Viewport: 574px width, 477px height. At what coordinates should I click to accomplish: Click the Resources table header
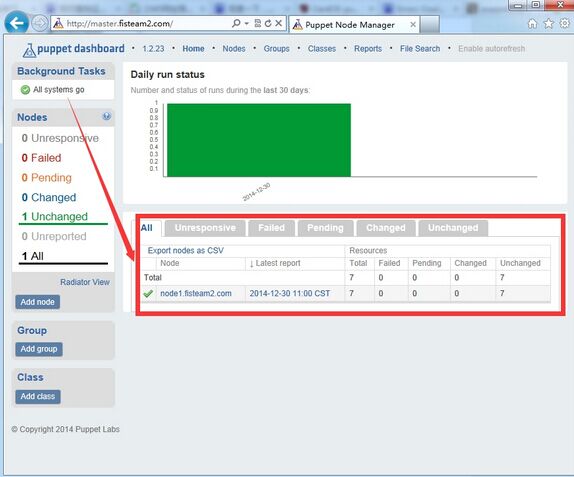368,251
